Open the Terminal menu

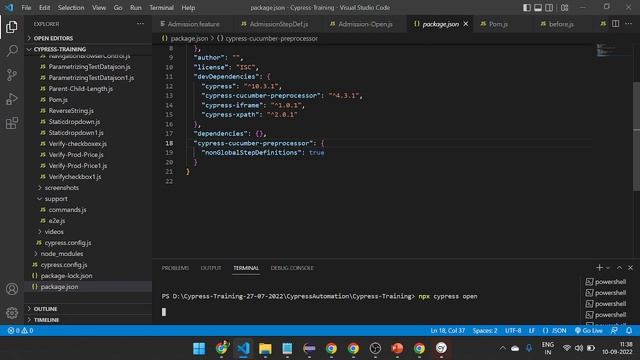pyautogui.click(x=161, y=8)
